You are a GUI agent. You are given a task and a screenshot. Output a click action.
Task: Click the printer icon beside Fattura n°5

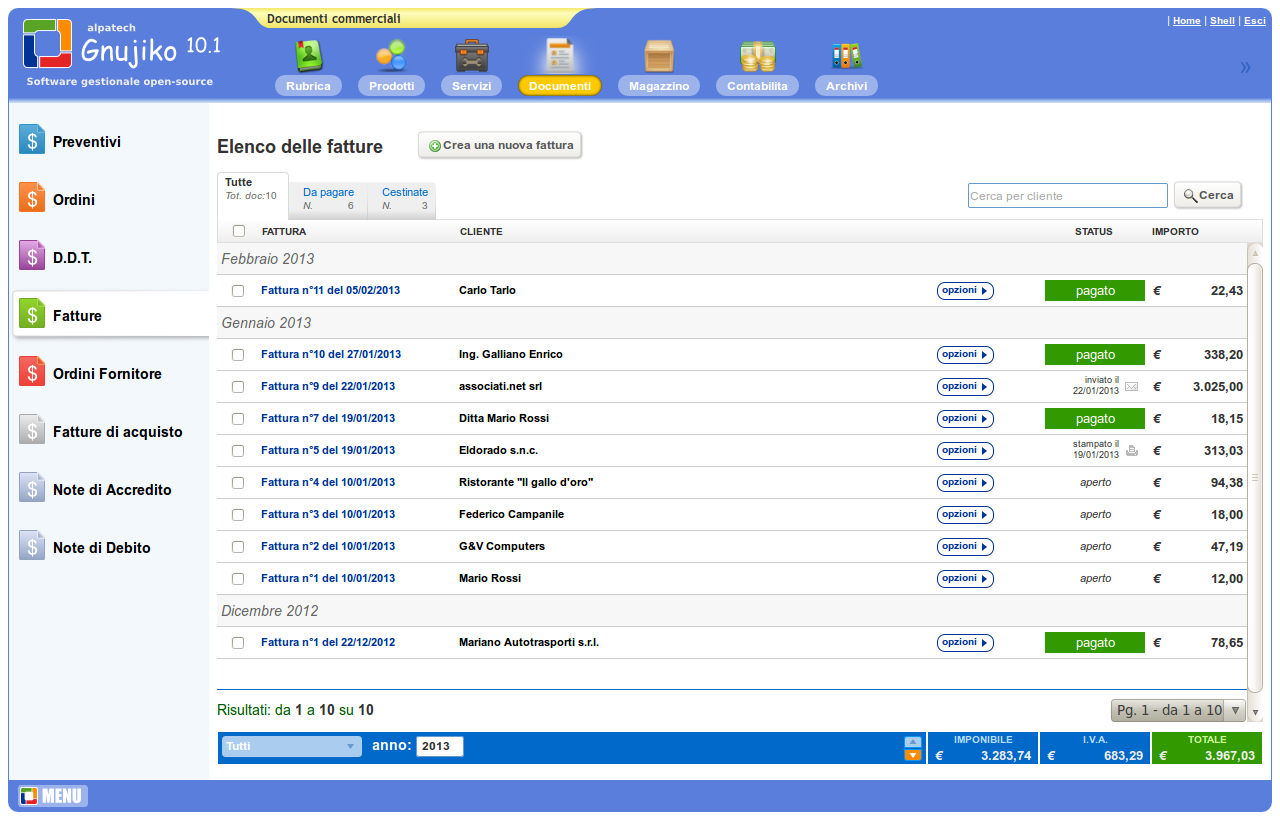(1130, 450)
